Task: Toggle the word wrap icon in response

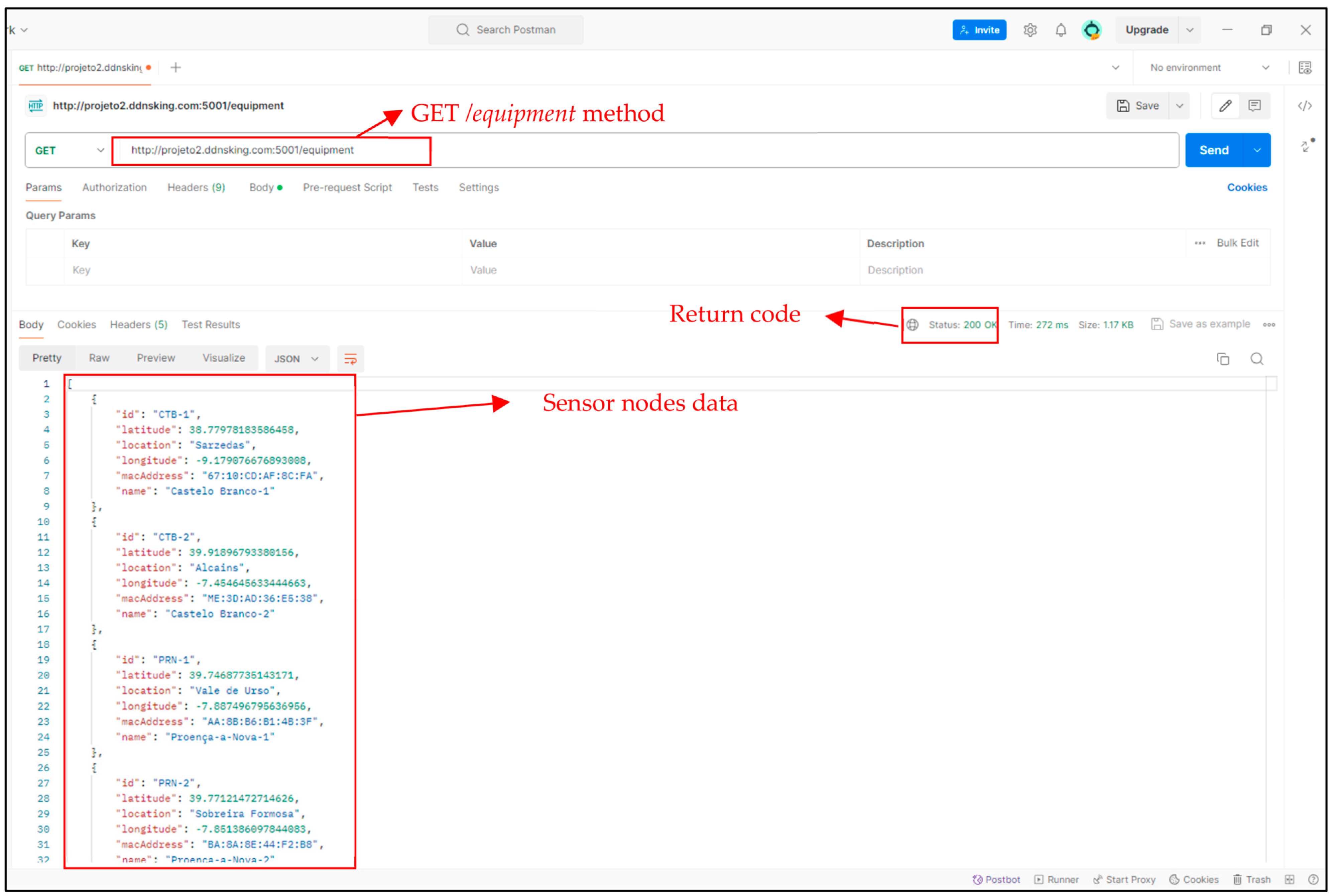Action: (x=350, y=359)
